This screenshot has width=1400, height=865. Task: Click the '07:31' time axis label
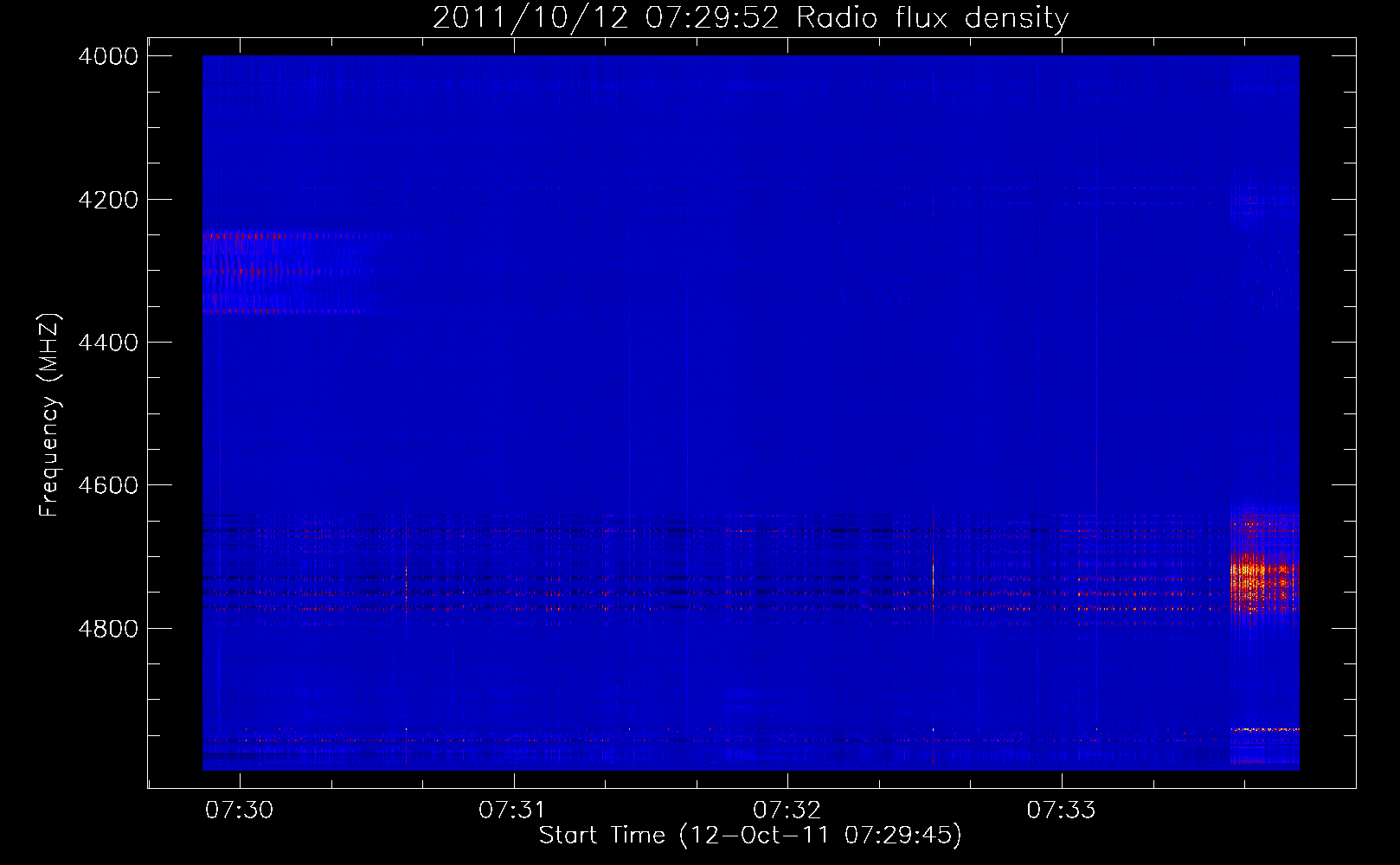pyautogui.click(x=513, y=811)
